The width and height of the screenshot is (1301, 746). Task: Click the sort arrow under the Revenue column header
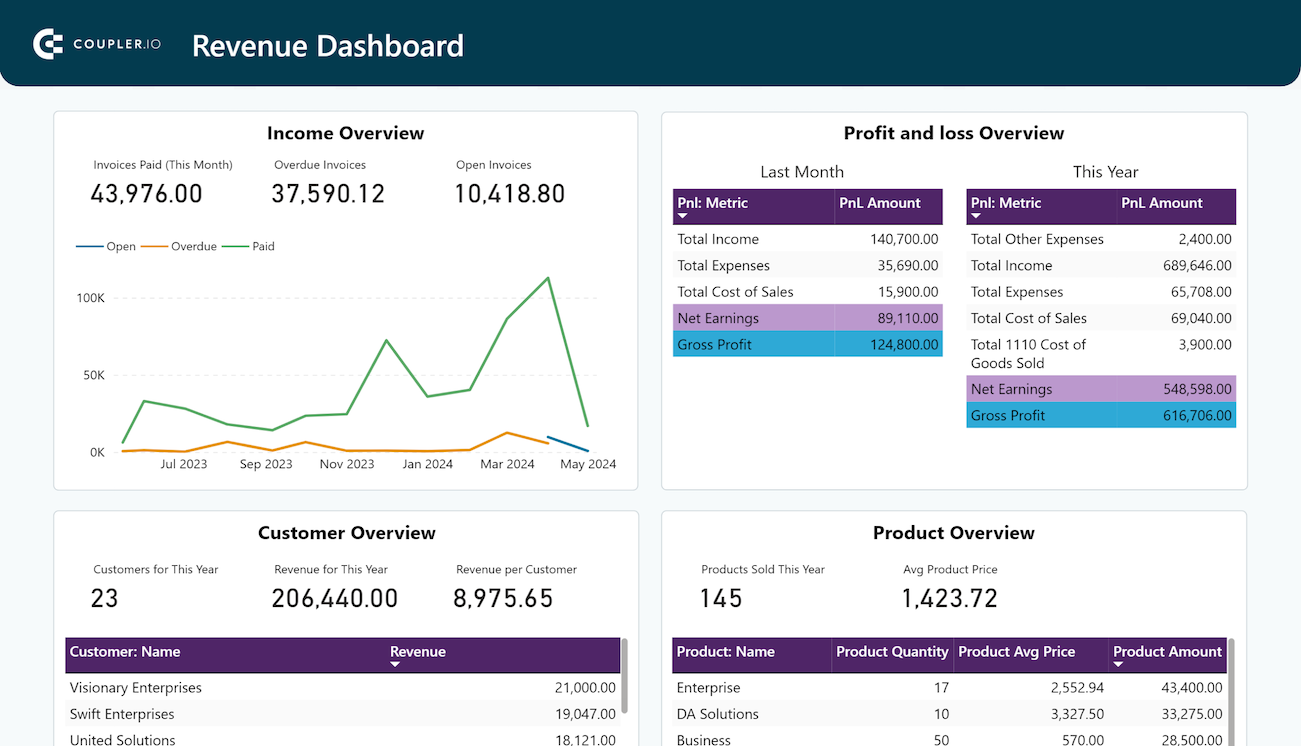tap(395, 665)
